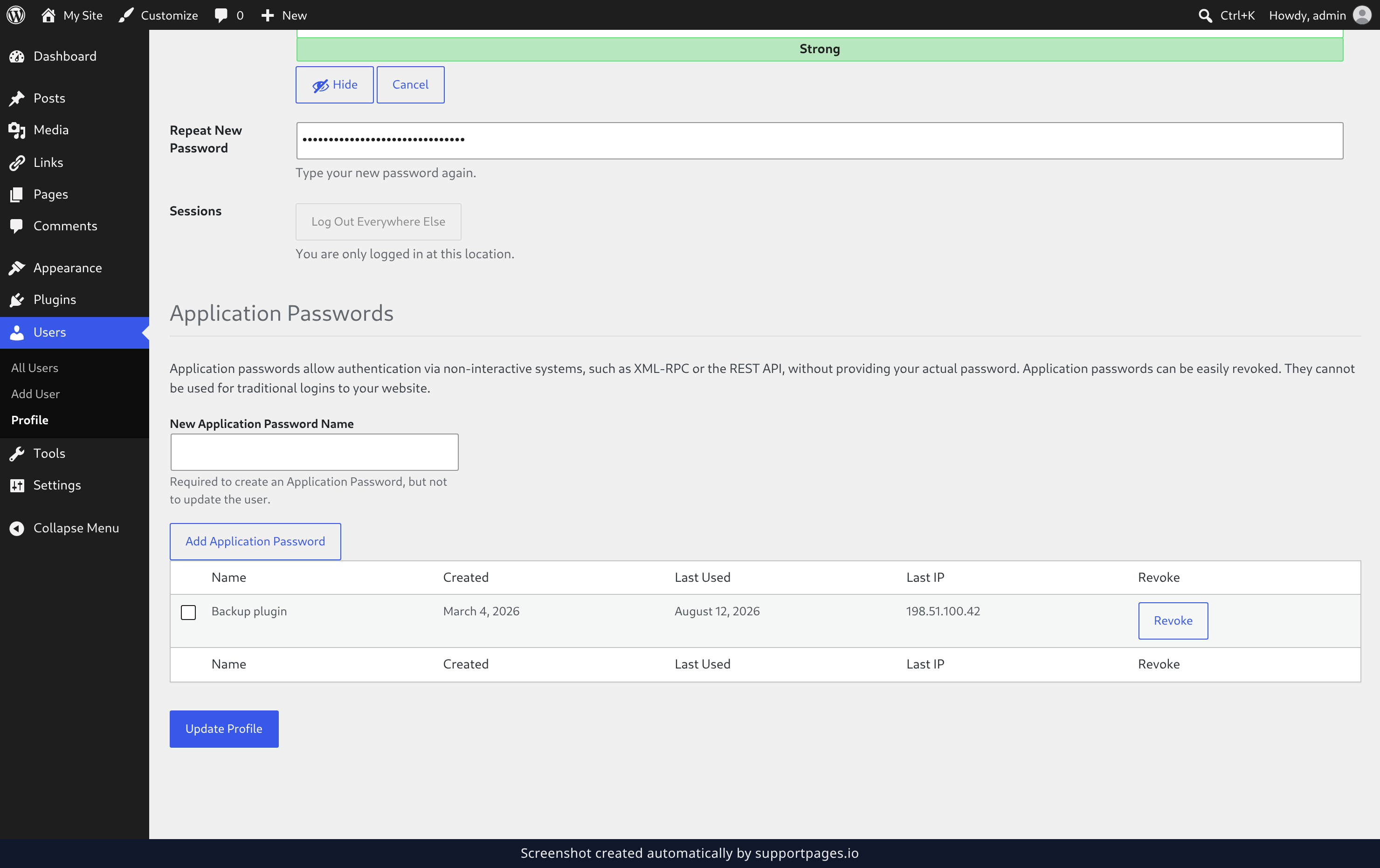Click the Strong password strength bar
The height and width of the screenshot is (868, 1380).
819,48
